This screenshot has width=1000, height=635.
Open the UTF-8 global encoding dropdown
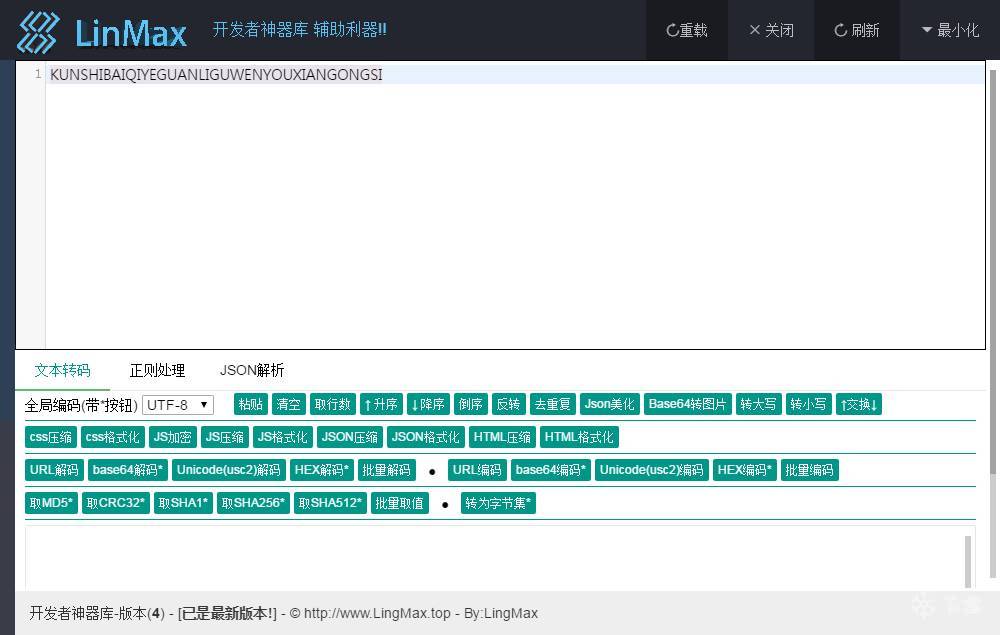tap(177, 405)
